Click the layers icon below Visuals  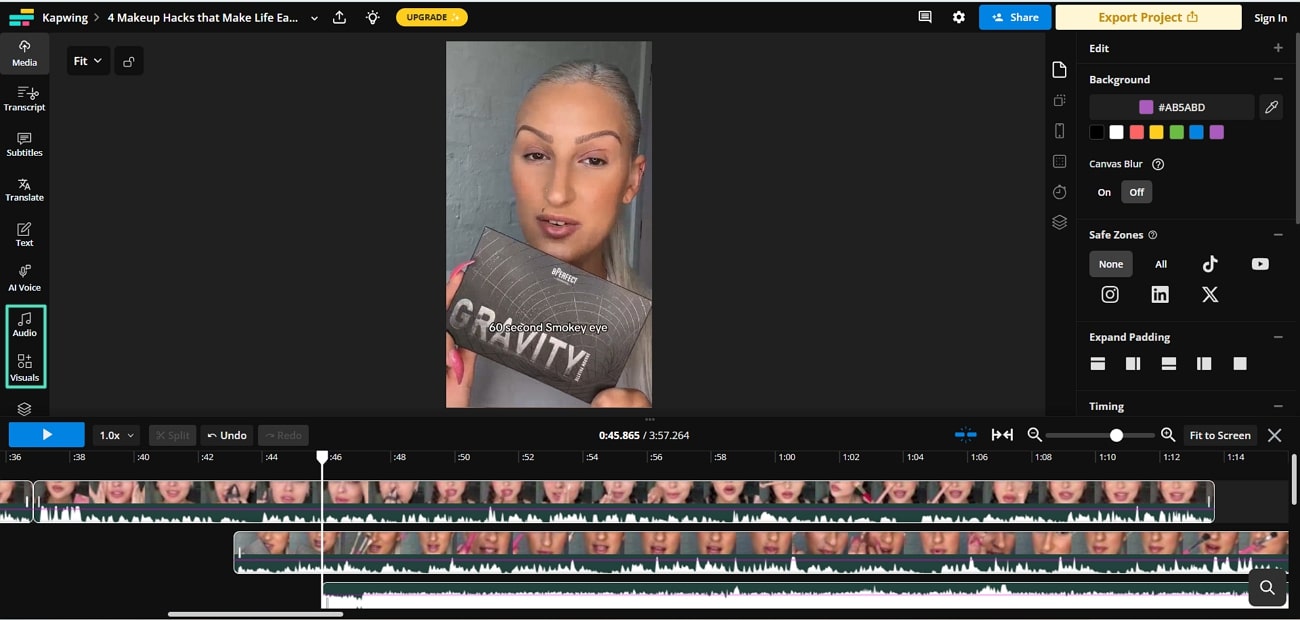coord(24,409)
